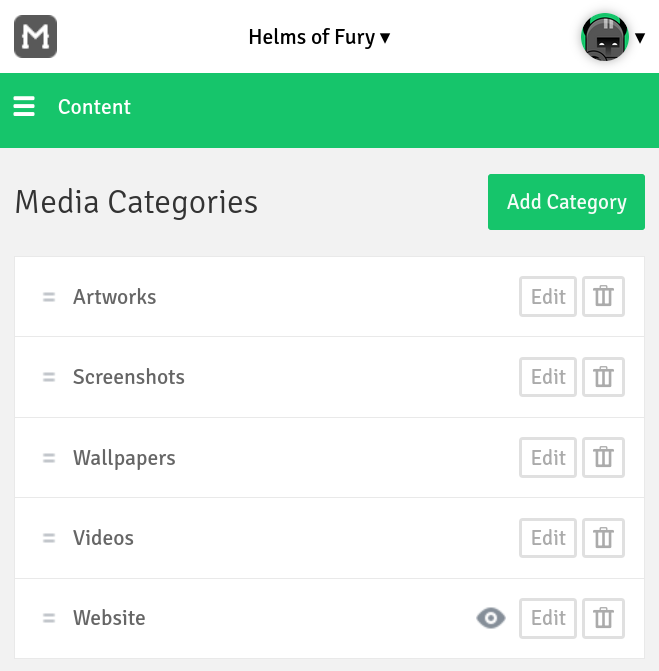Edit the Website category
The width and height of the screenshot is (659, 671).
(x=548, y=618)
